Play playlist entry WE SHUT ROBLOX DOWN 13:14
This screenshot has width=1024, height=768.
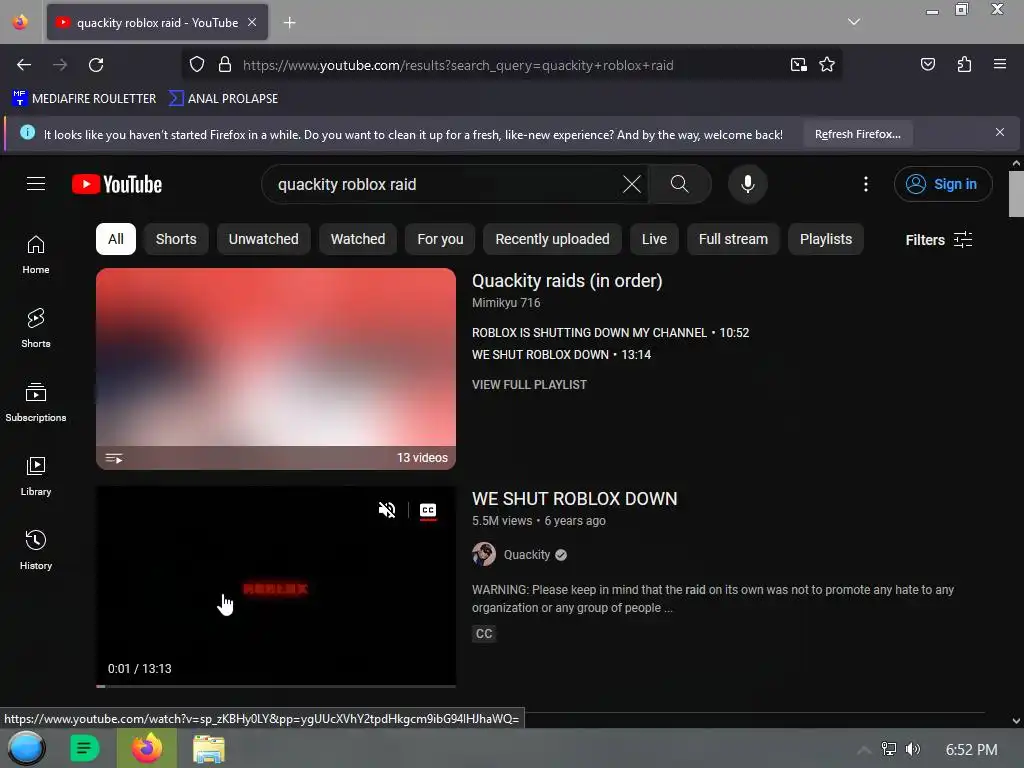[562, 355]
